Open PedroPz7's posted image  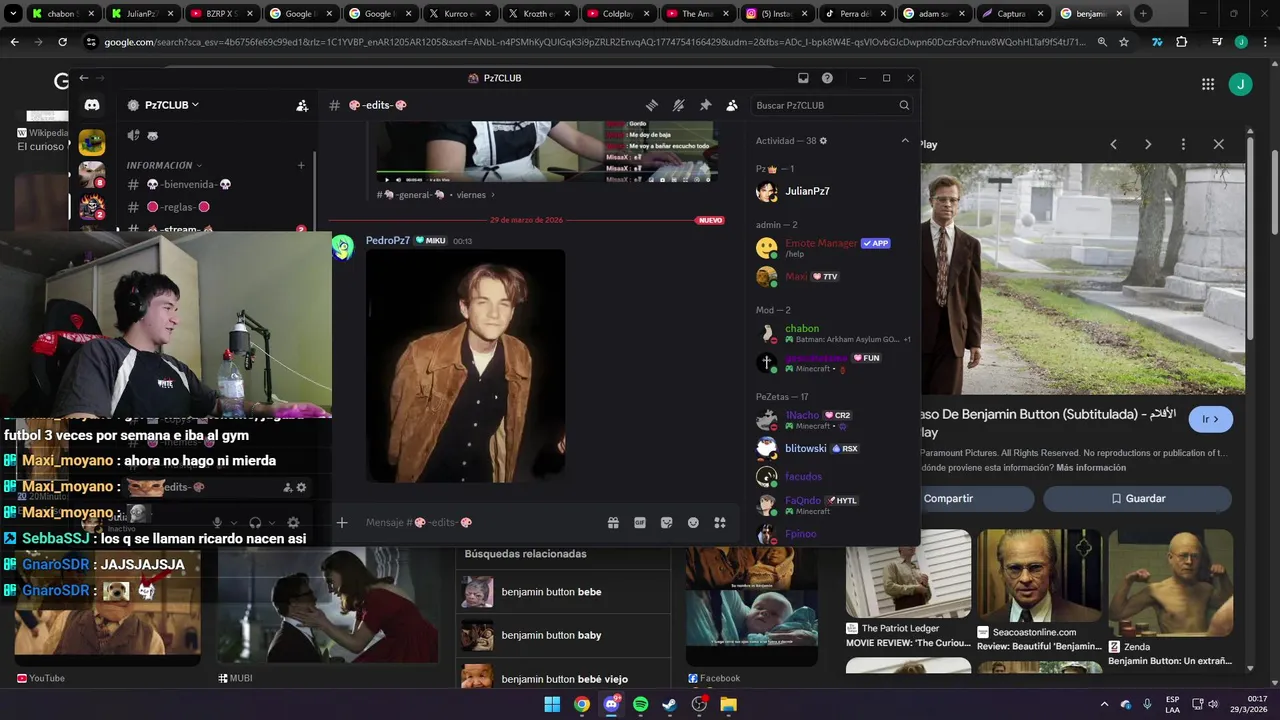466,366
